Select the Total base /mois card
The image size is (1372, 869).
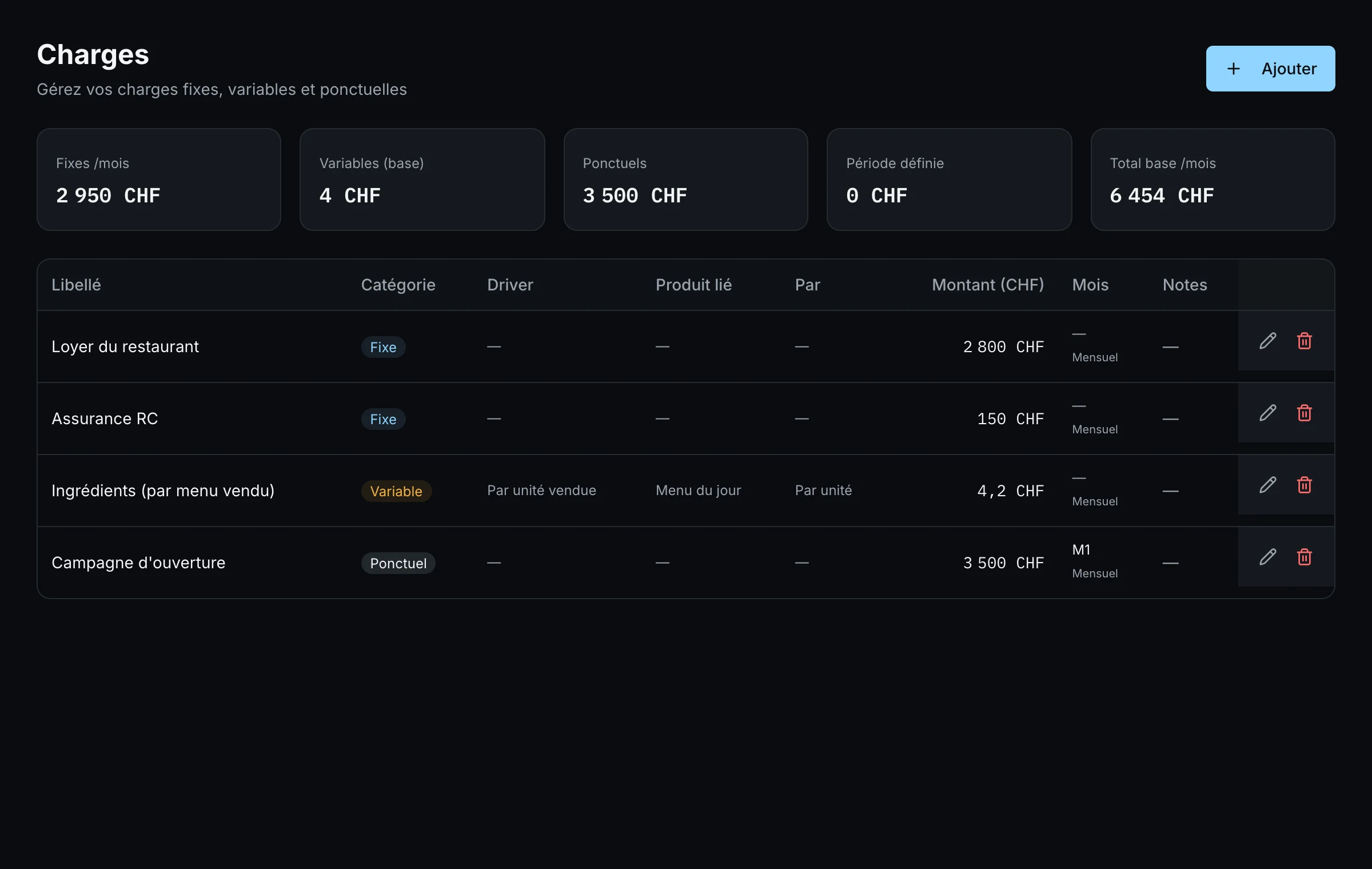(x=1213, y=180)
